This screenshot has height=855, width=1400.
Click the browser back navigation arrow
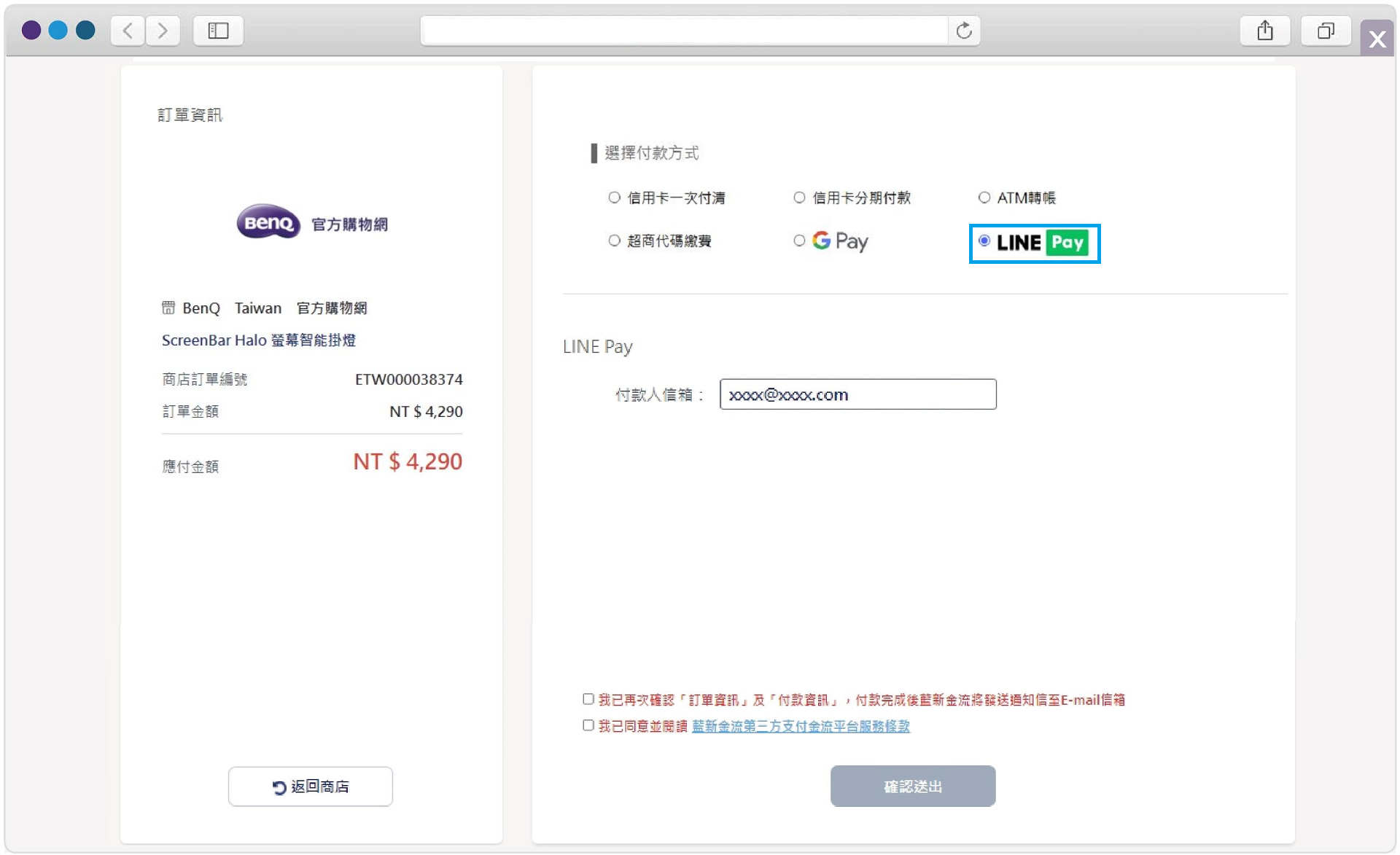click(128, 31)
